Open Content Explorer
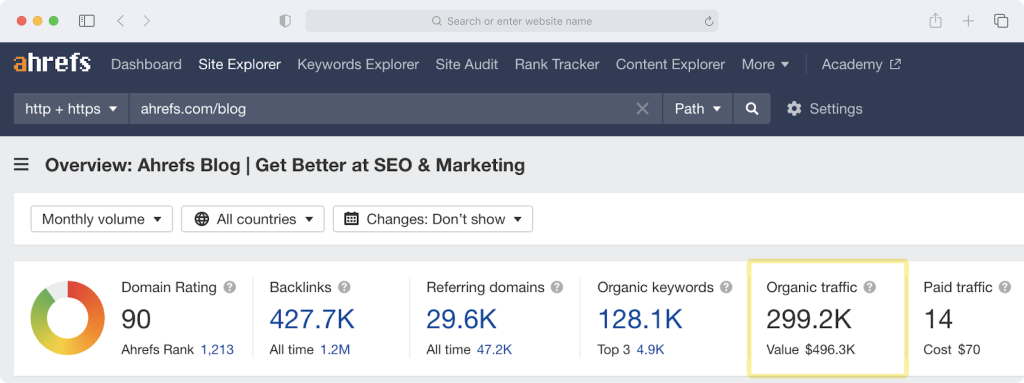 click(670, 64)
